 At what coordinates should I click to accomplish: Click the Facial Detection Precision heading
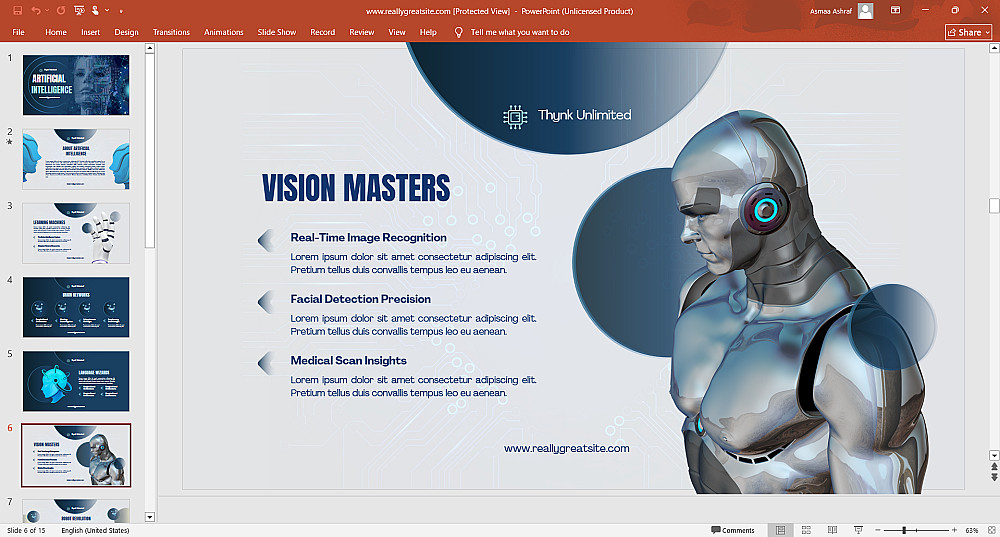tap(360, 298)
